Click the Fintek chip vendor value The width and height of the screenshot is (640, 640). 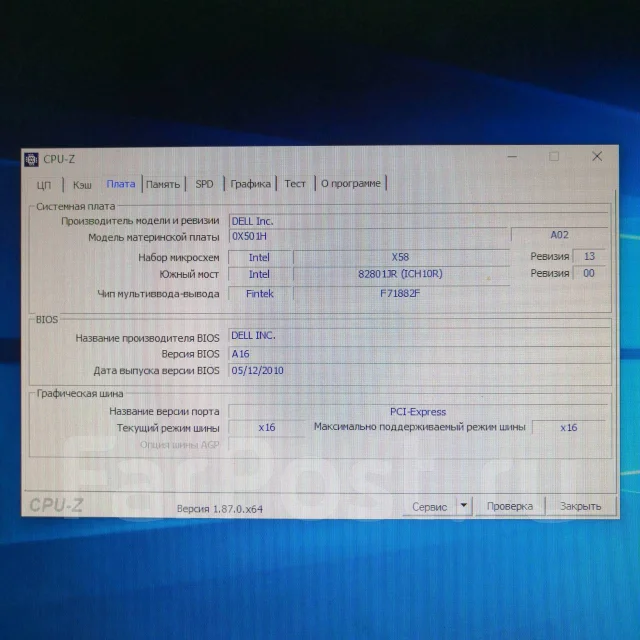[x=260, y=294]
